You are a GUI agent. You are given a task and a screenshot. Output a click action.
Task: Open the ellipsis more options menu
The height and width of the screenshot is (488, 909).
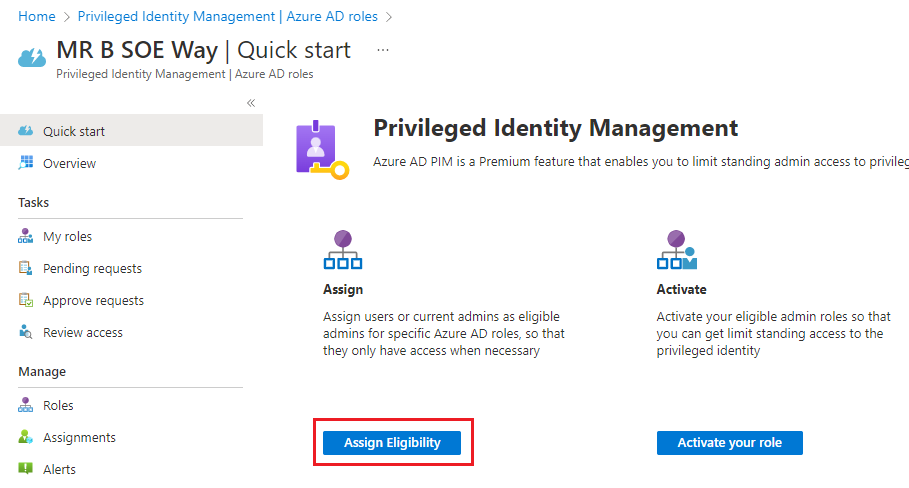[383, 50]
